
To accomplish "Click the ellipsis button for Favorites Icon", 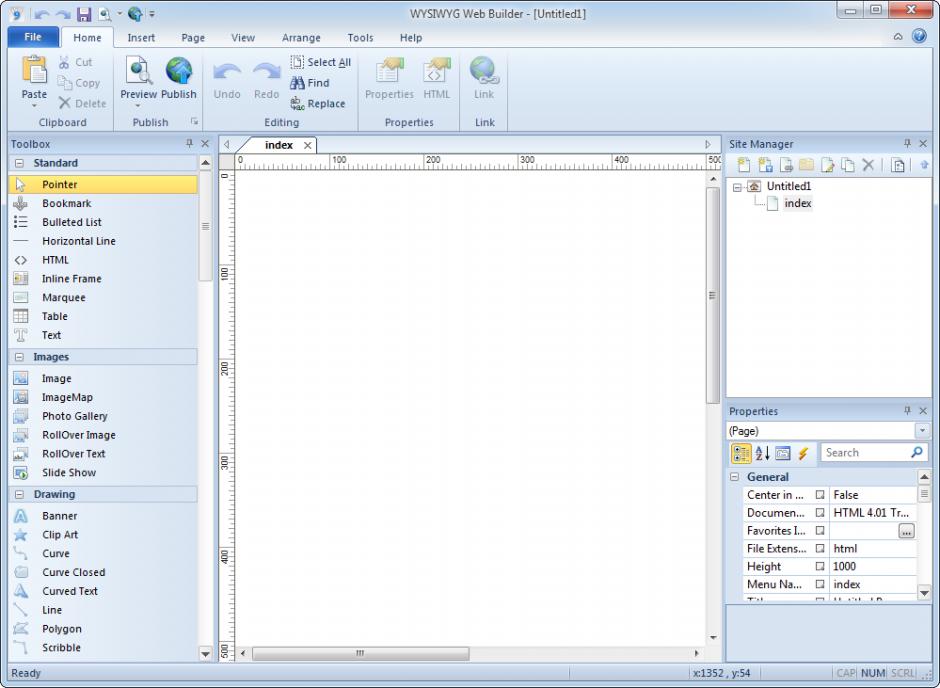I will 906,531.
